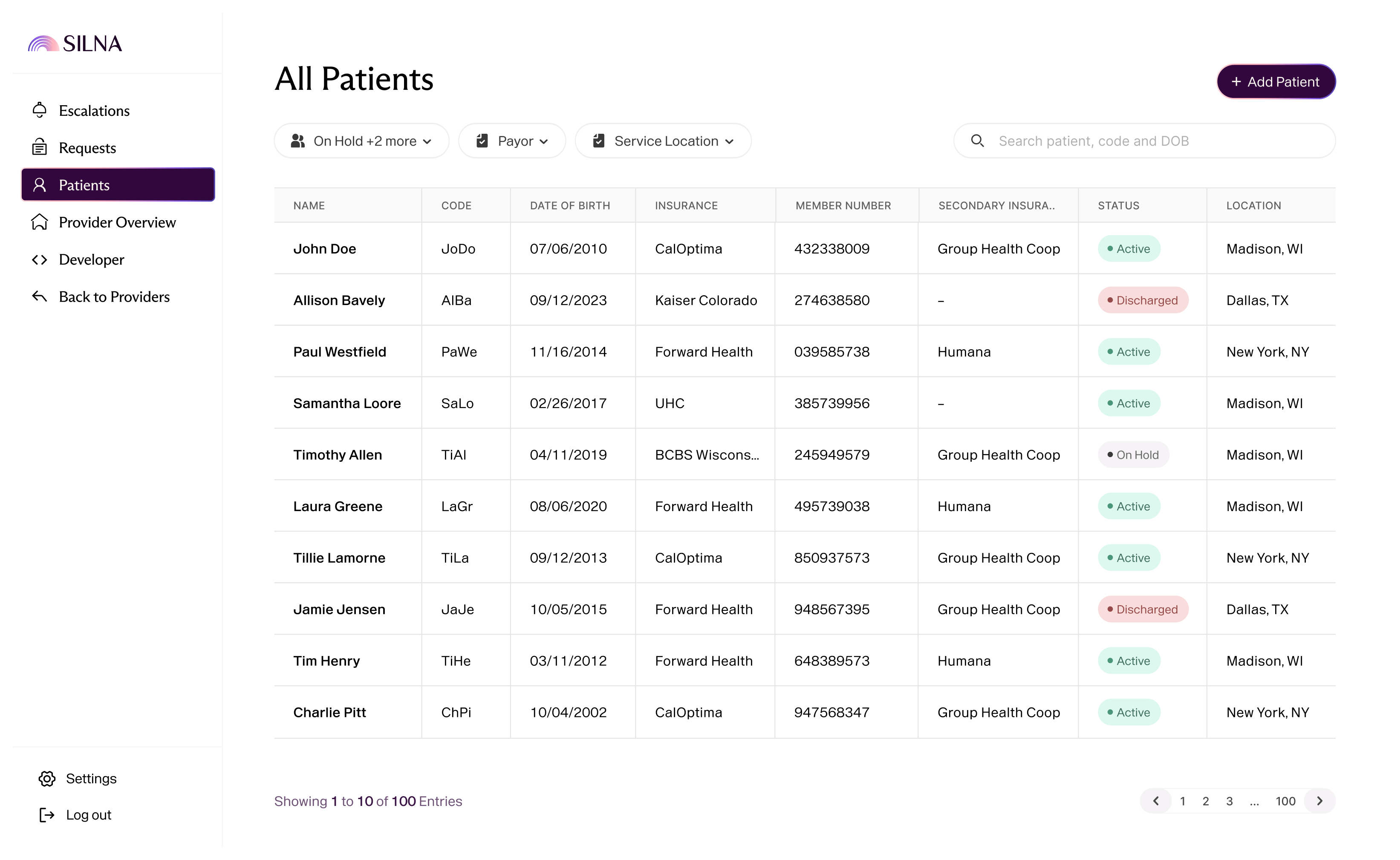Viewport: 1400px width, 860px height.
Task: Open Developer via the code brackets icon
Action: (x=39, y=259)
